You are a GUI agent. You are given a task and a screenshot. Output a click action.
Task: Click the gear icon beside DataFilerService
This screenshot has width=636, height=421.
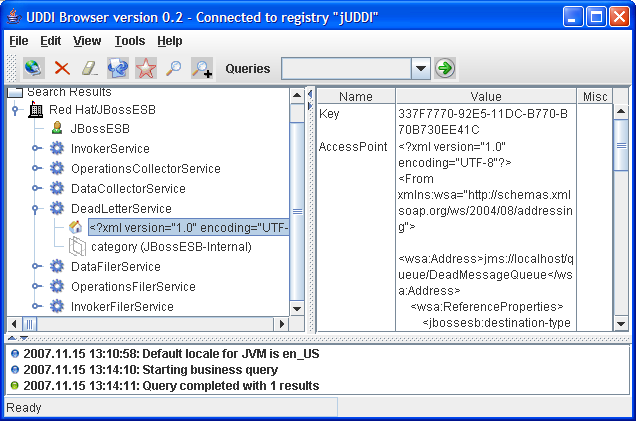pos(57,266)
